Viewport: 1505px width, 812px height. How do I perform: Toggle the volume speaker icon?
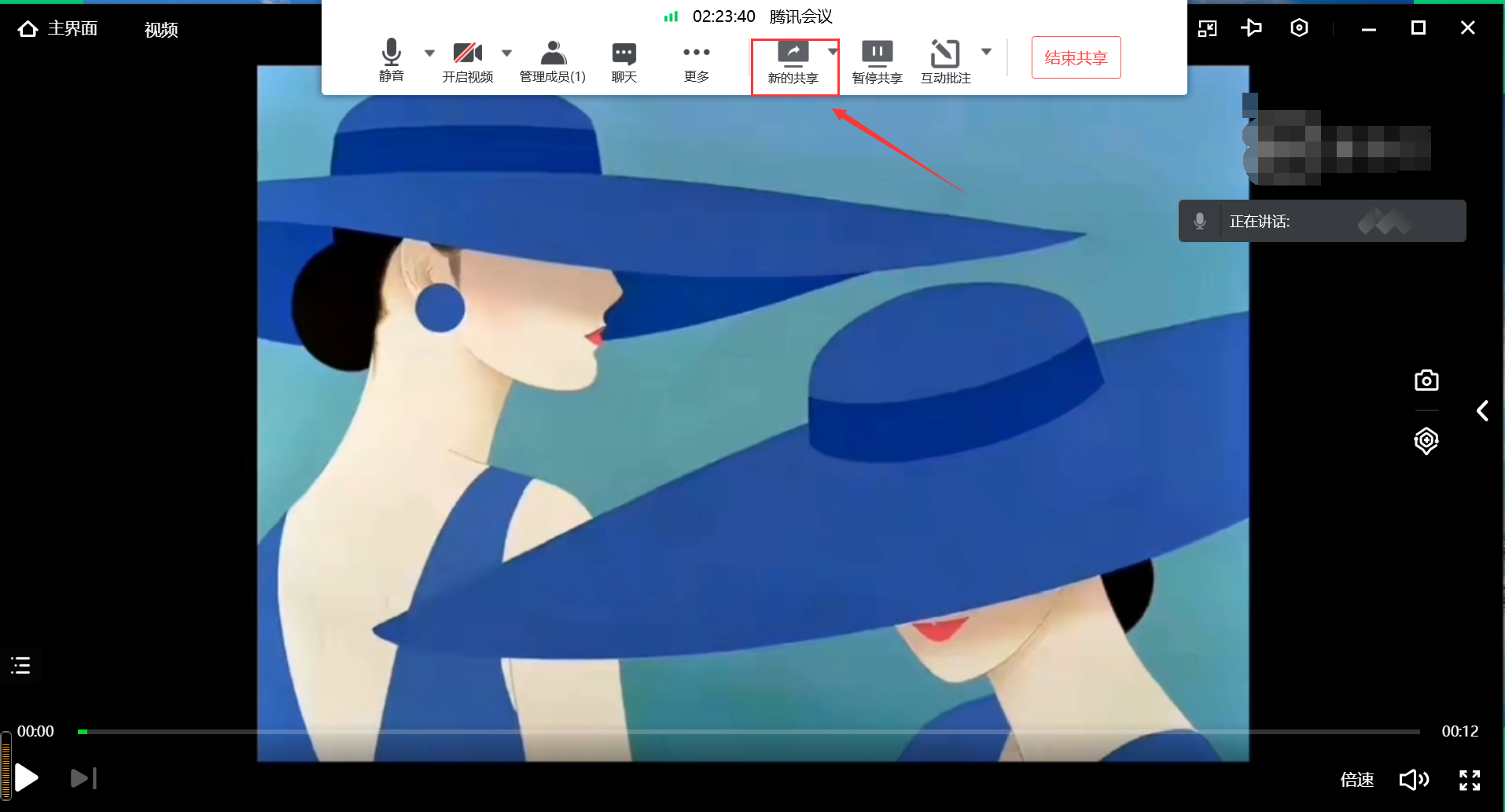pos(1414,780)
